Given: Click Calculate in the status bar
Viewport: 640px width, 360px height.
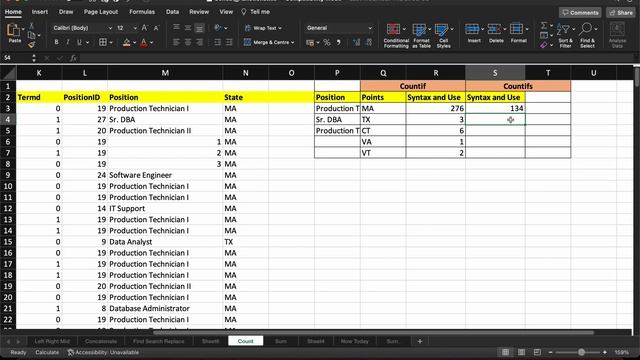Looking at the screenshot, I should (47, 352).
